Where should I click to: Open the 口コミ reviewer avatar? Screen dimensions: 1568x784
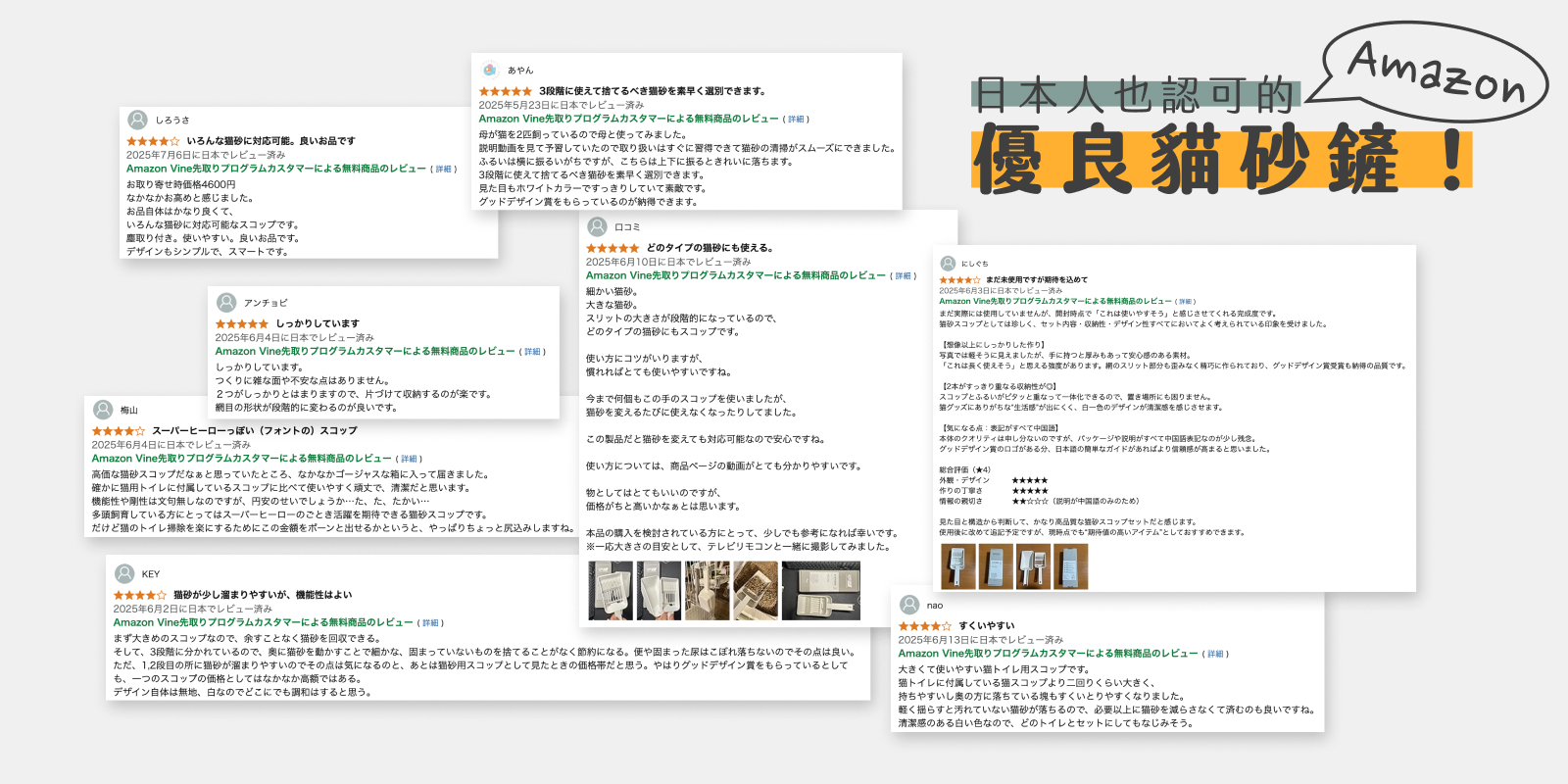597,226
